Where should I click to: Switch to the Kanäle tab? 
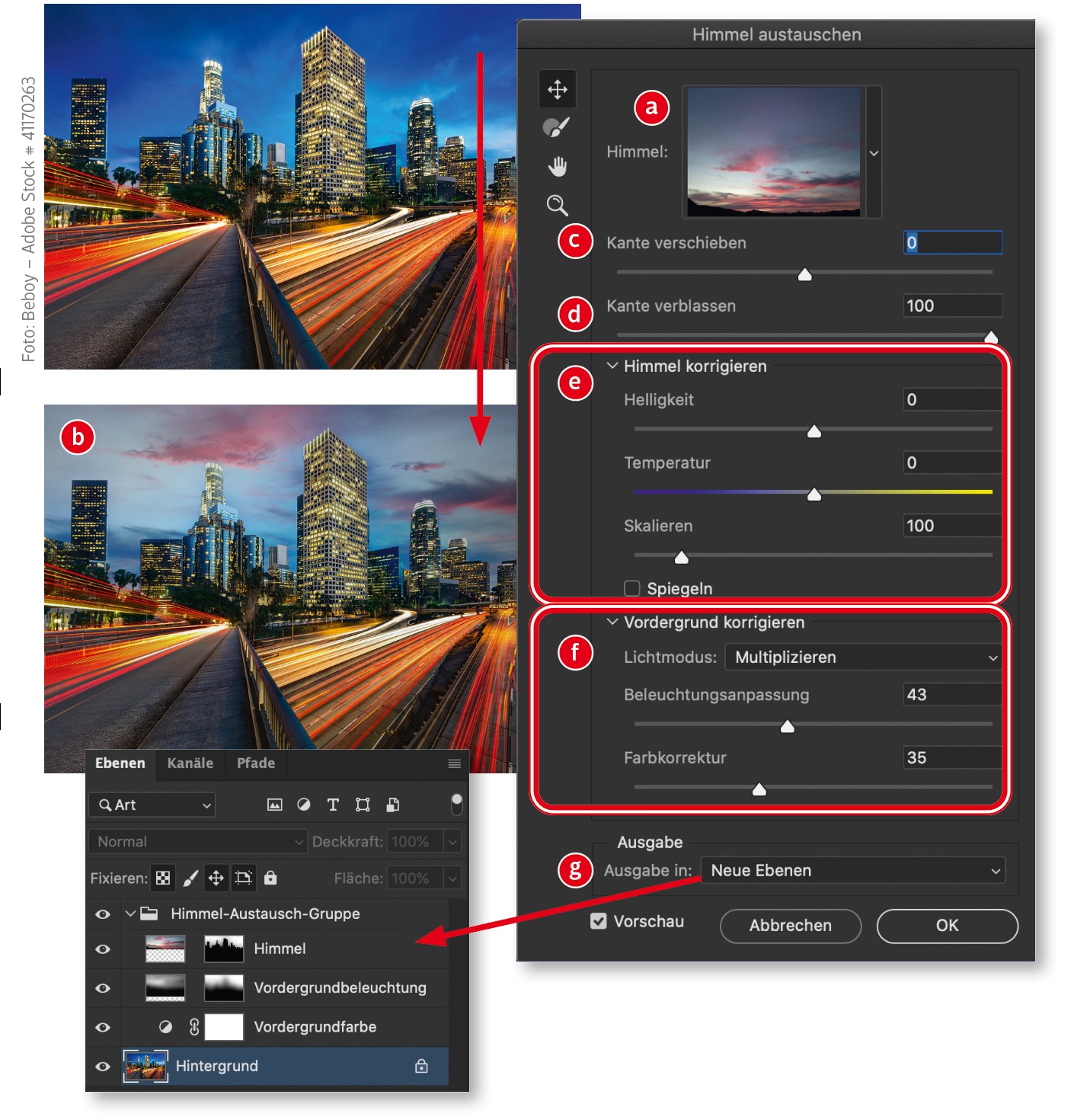point(190,763)
